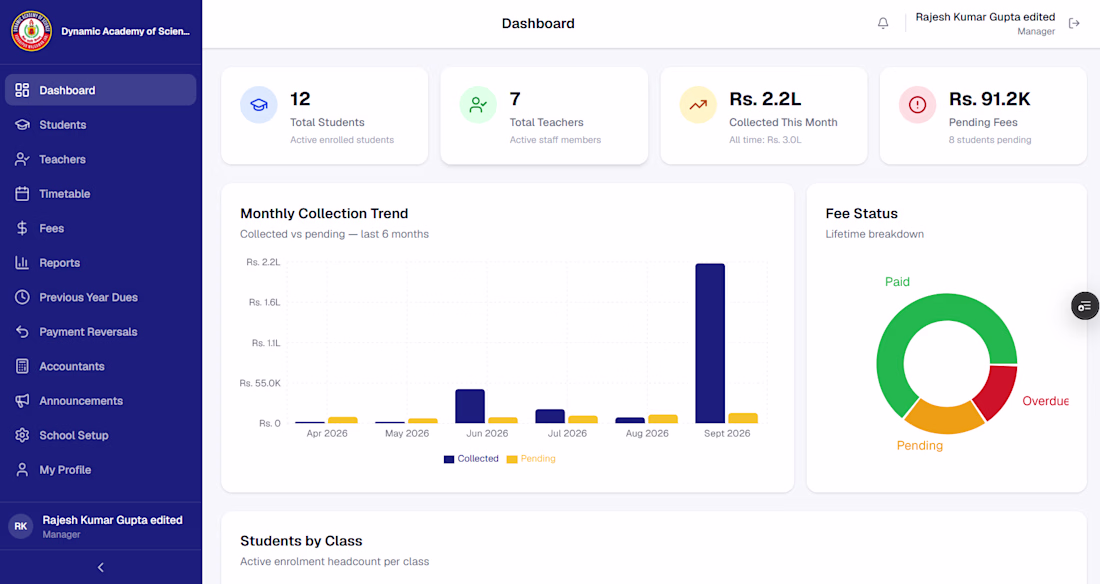This screenshot has height=584, width=1100.
Task: Click the Aug 2026 axis label
Action: pos(647,433)
